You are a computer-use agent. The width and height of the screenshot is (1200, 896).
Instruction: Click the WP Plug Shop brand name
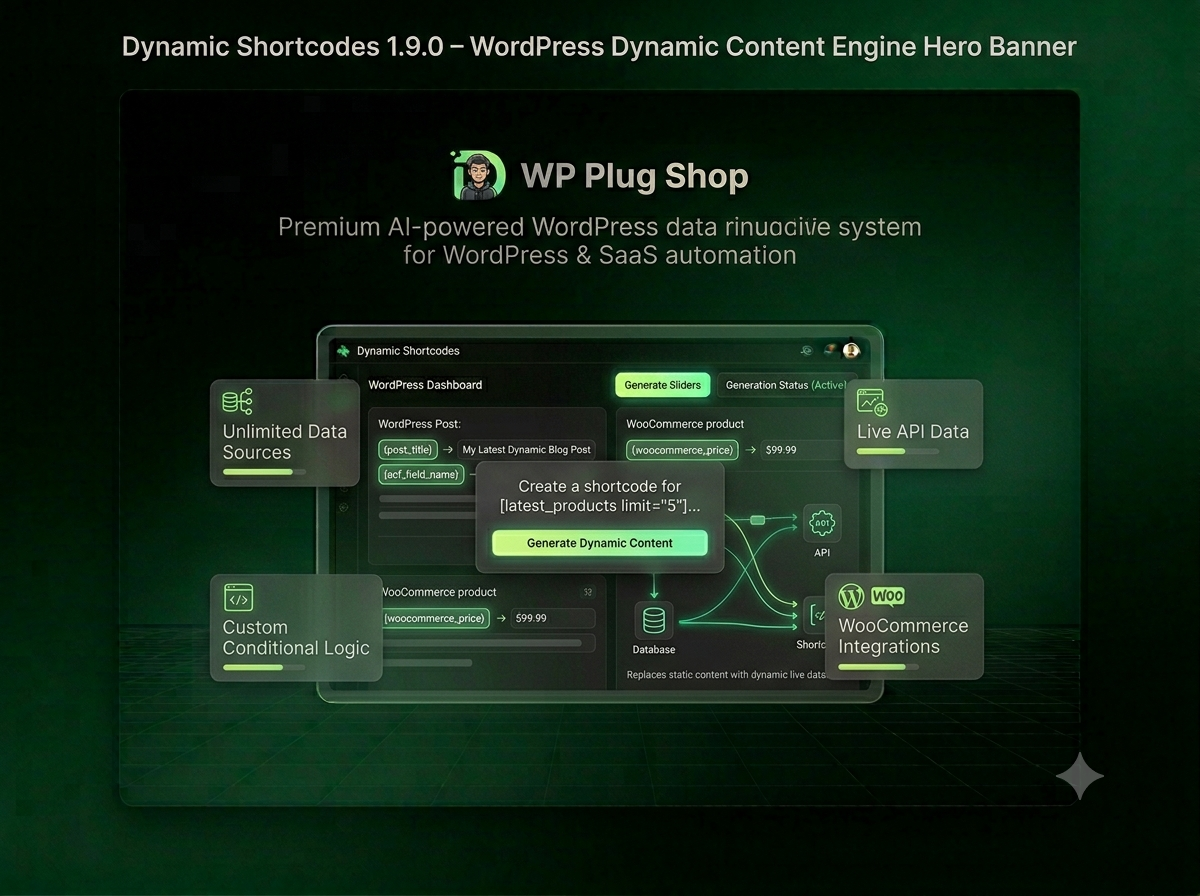635,177
